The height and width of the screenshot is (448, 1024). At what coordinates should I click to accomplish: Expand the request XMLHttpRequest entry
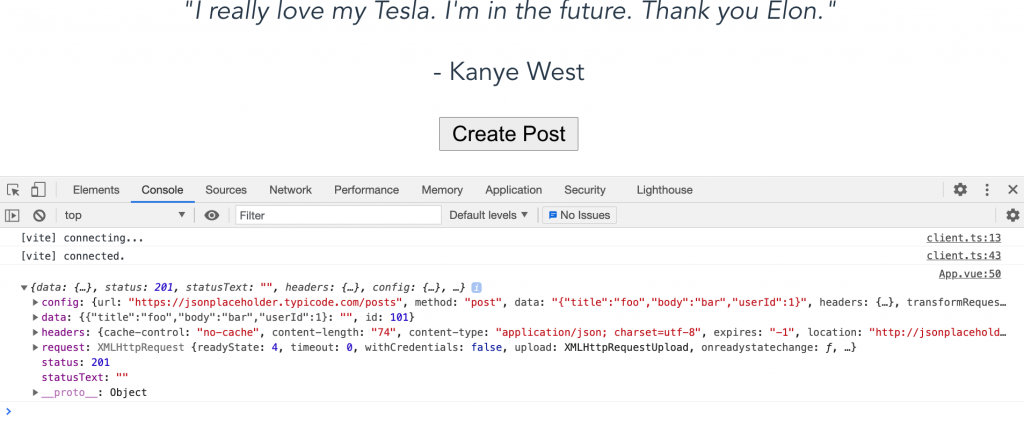pyautogui.click(x=37, y=348)
